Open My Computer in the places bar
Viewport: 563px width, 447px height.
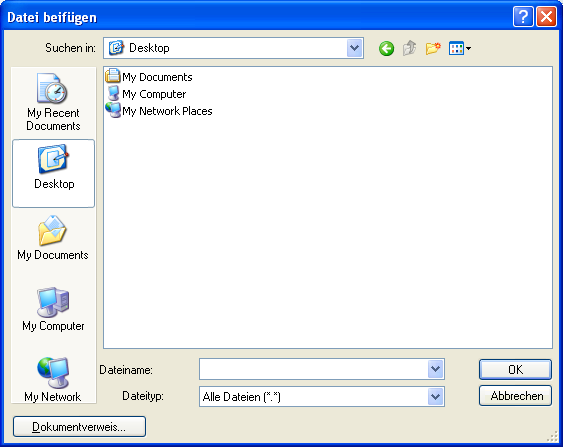coord(53,309)
